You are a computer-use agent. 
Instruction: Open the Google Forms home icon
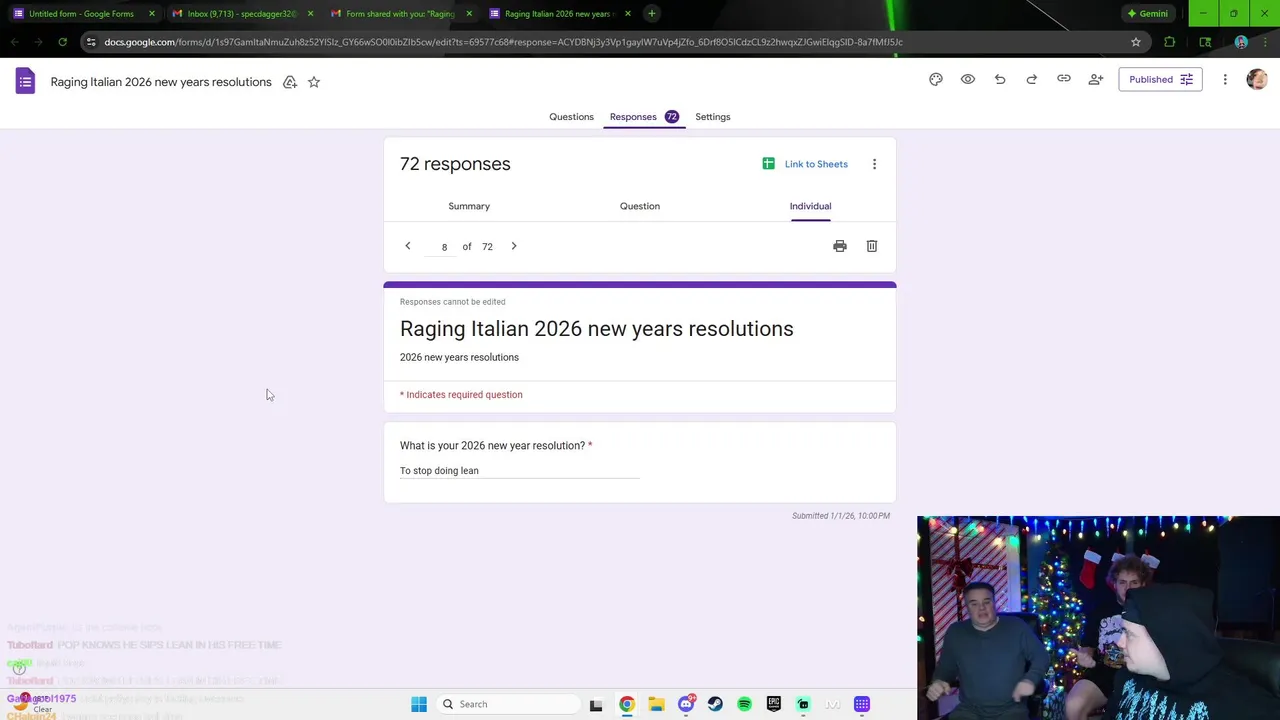(25, 82)
